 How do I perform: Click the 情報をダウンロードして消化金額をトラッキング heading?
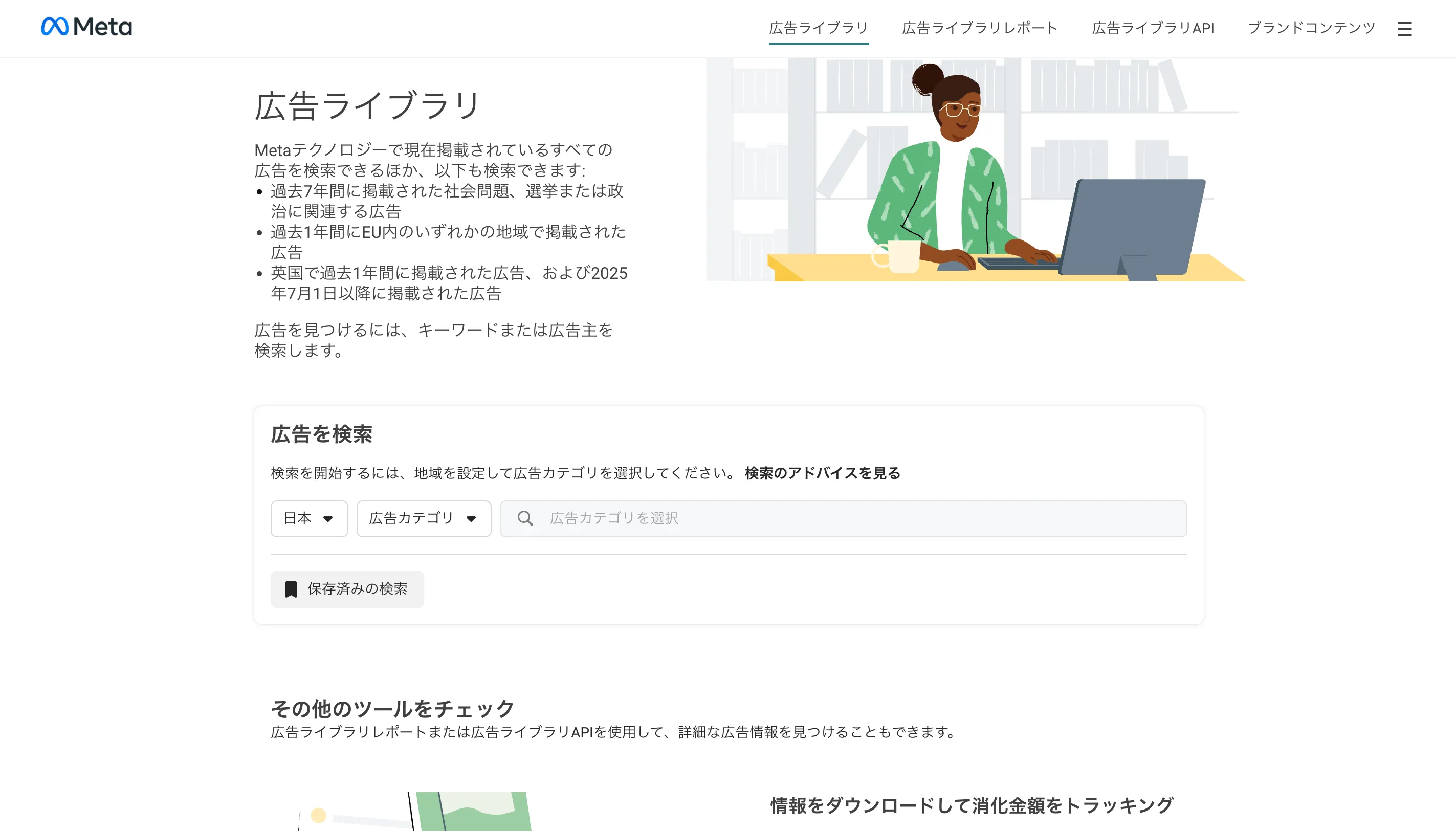point(972,805)
